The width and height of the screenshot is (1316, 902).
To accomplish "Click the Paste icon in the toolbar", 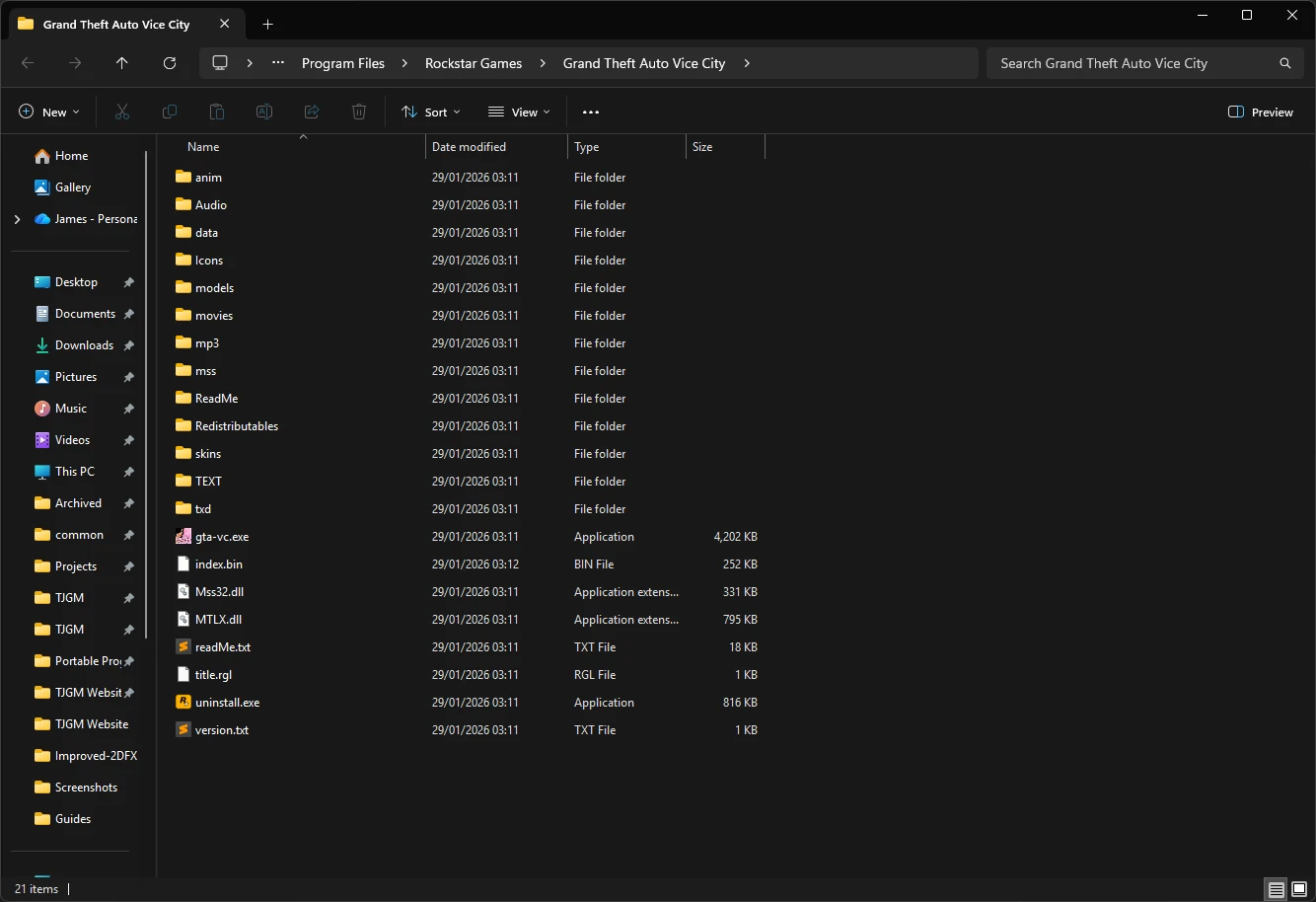I will click(216, 112).
